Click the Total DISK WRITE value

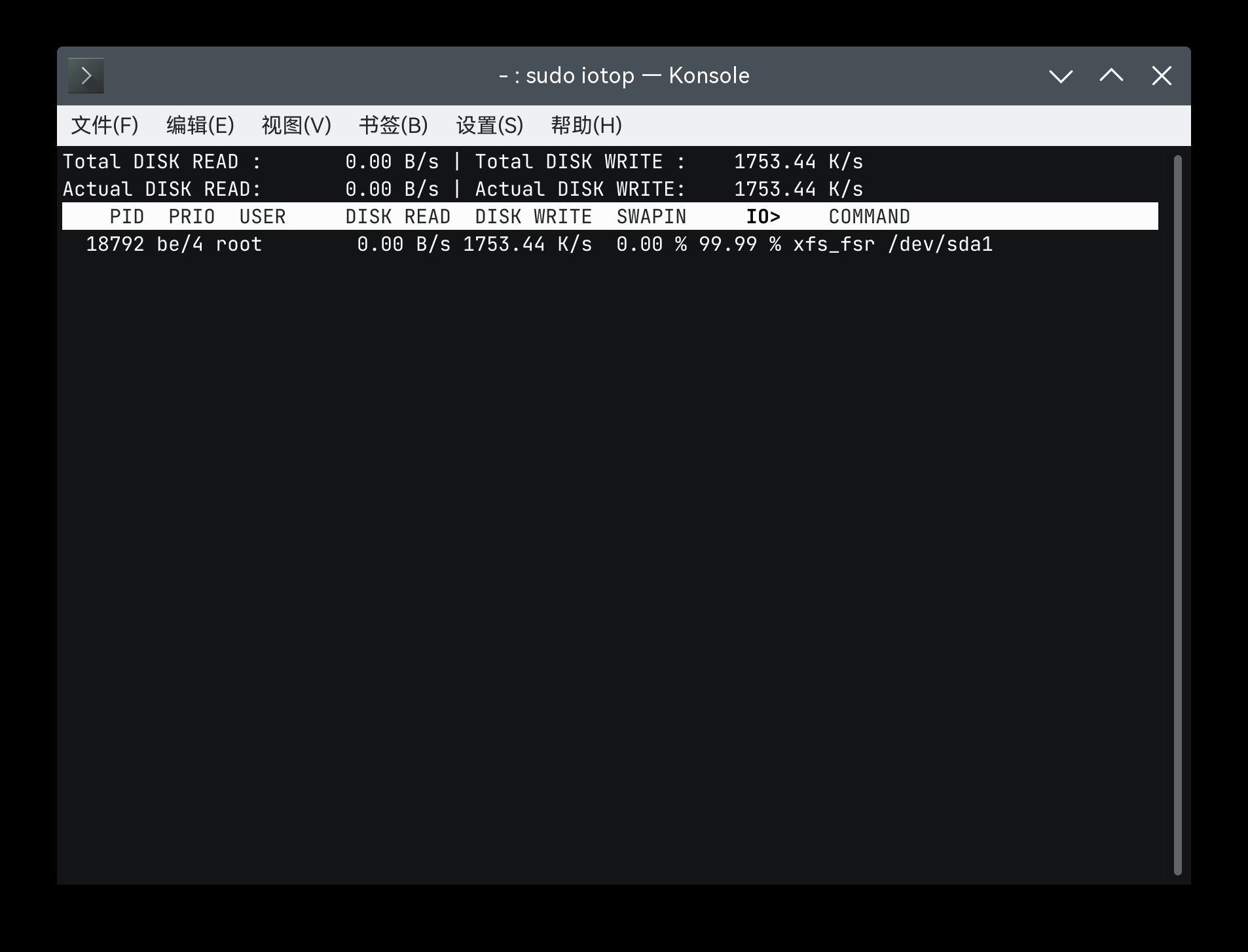799,162
